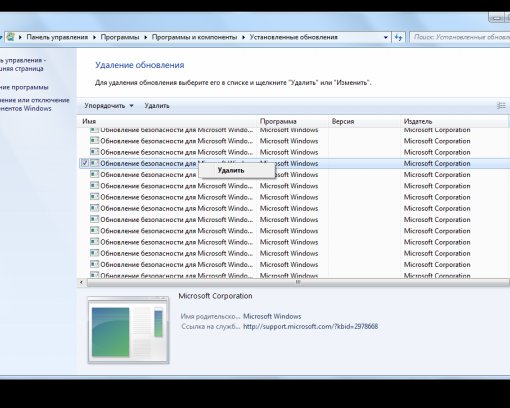Click Установленные обновления breadcrumb

tap(294, 37)
